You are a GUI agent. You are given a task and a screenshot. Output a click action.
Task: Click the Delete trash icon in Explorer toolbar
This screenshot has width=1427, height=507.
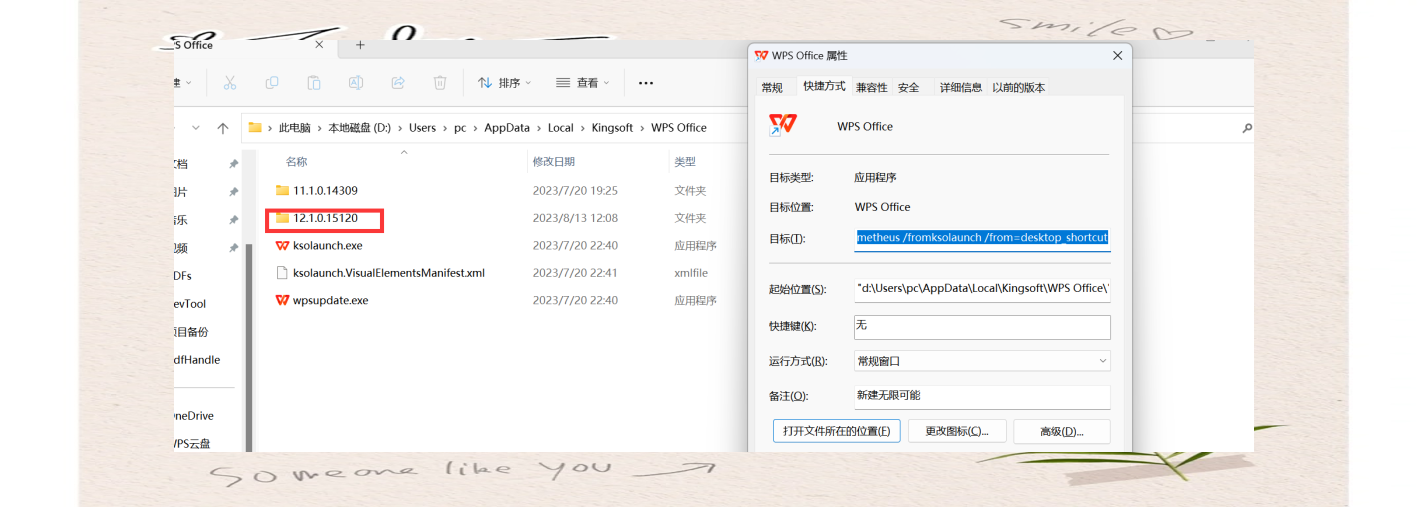440,83
